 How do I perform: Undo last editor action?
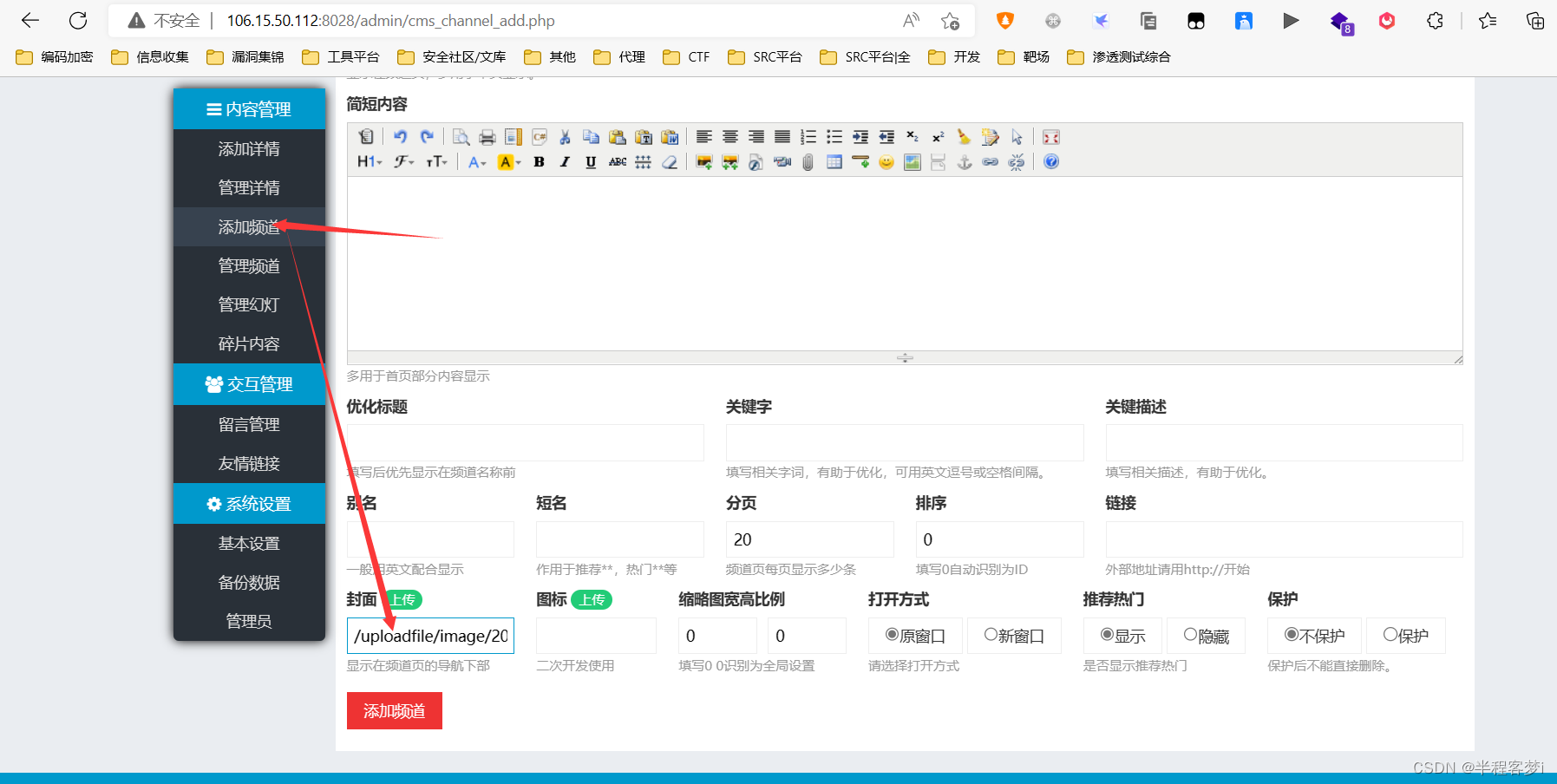(x=401, y=137)
